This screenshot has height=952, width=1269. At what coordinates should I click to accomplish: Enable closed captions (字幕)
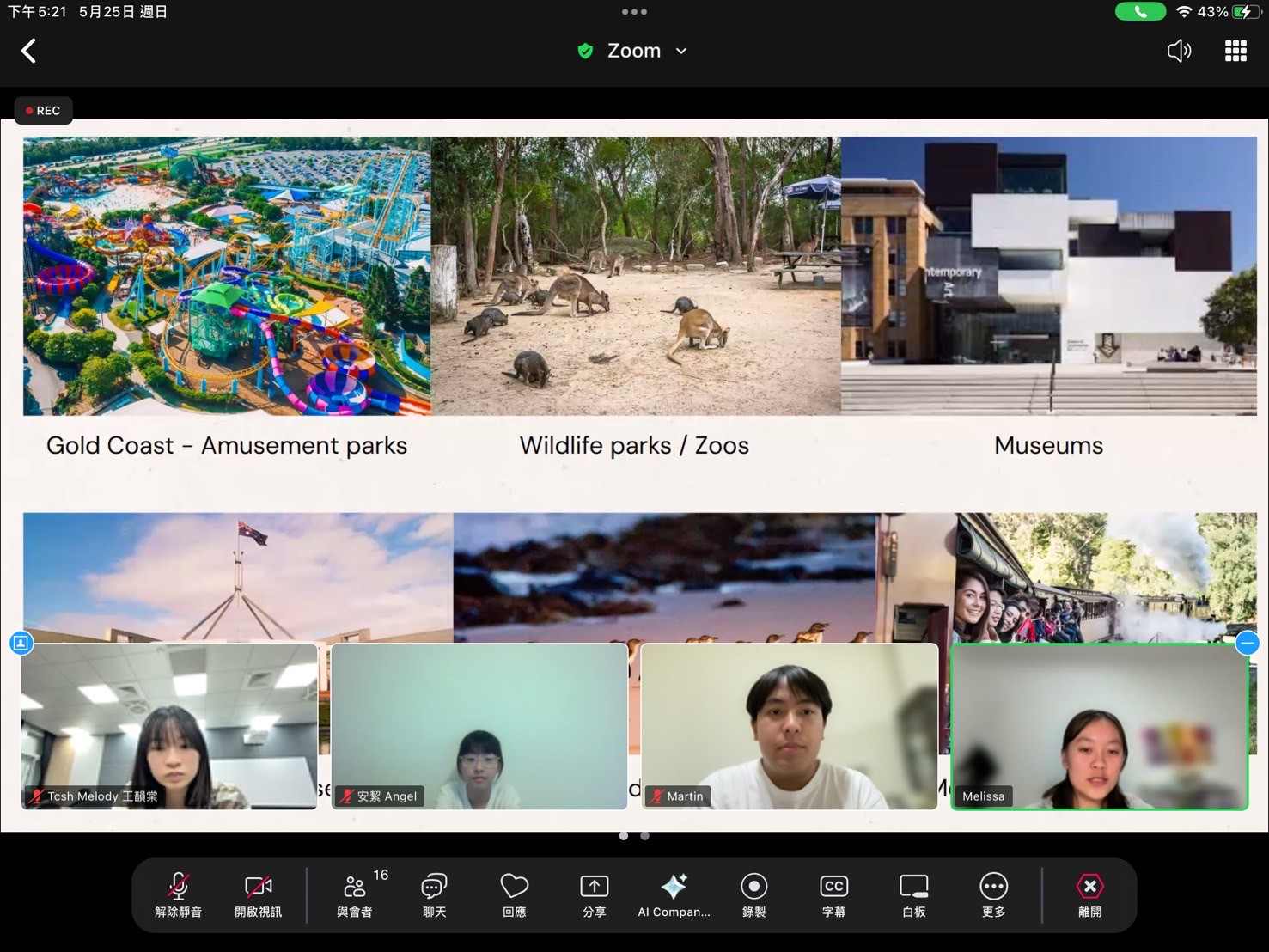point(833,894)
